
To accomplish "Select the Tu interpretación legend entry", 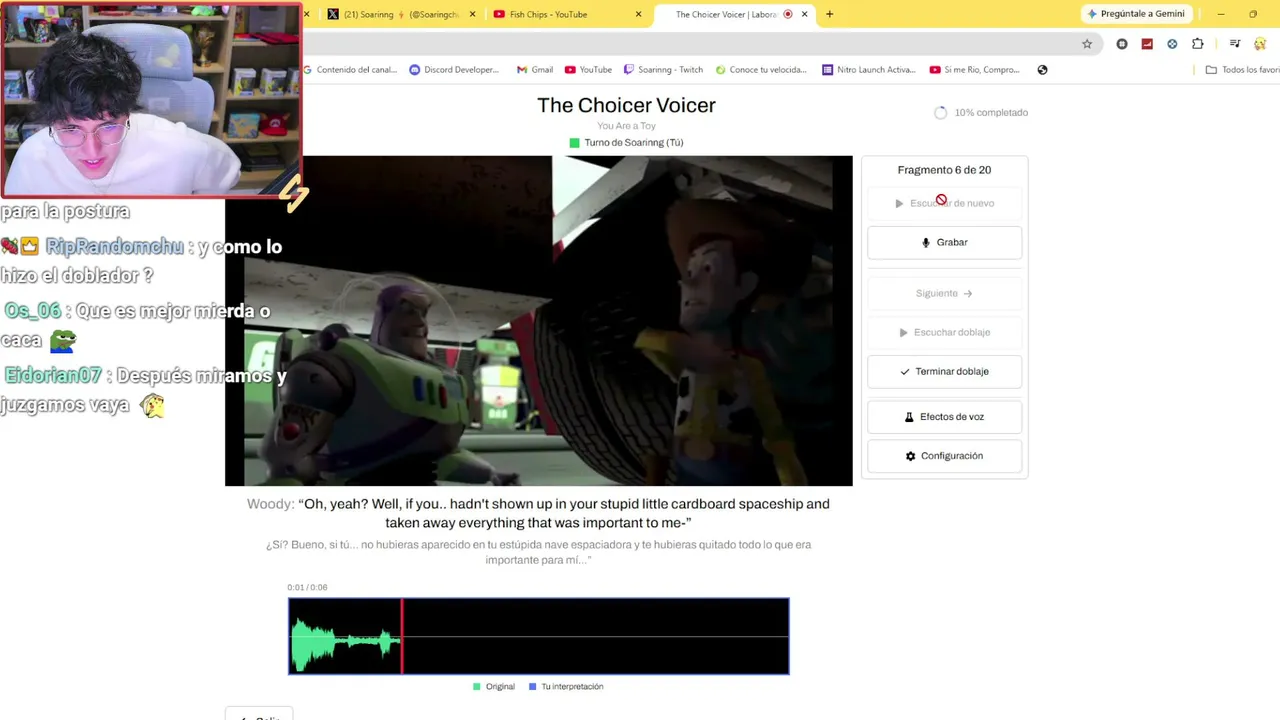I will [x=566, y=687].
